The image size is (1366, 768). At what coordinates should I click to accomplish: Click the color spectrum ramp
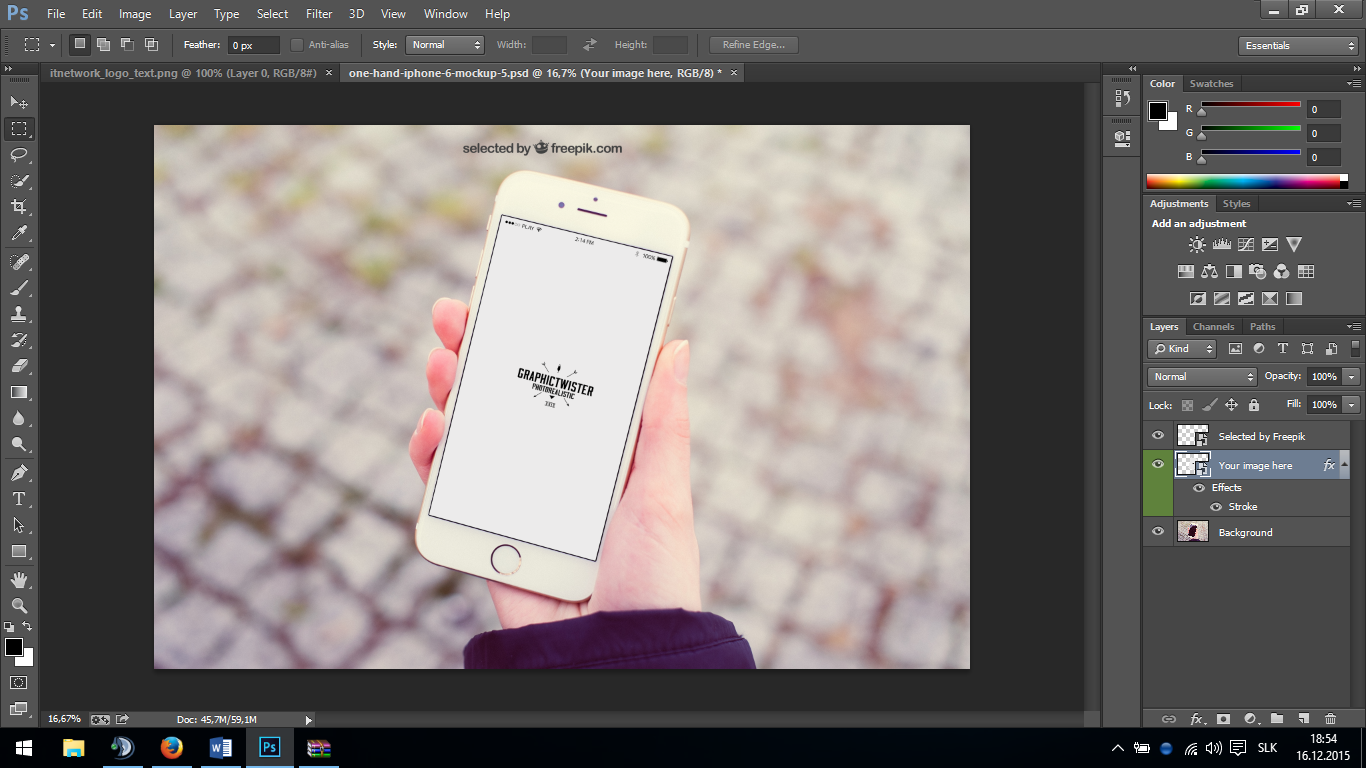(1243, 181)
